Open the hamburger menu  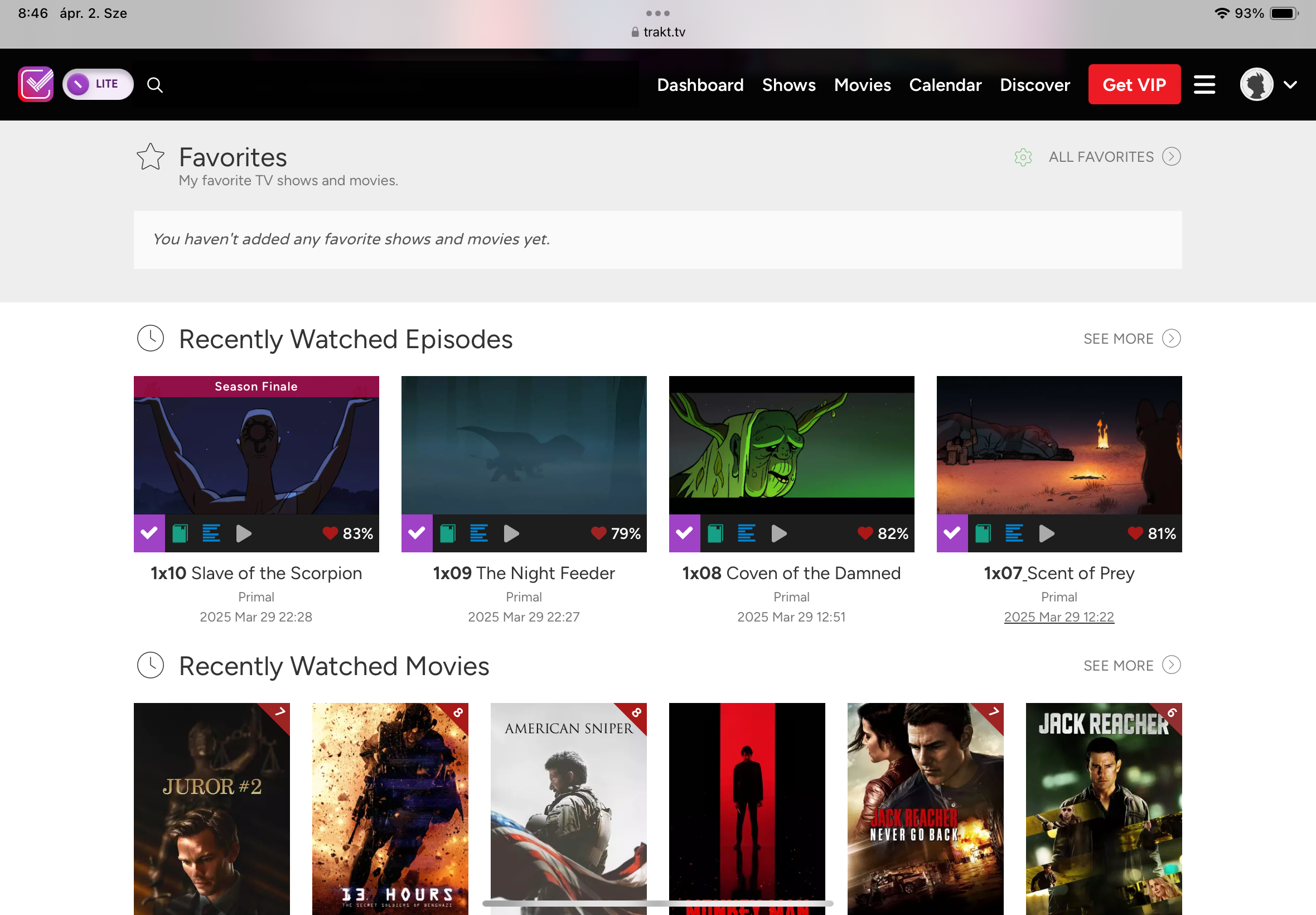tap(1204, 85)
